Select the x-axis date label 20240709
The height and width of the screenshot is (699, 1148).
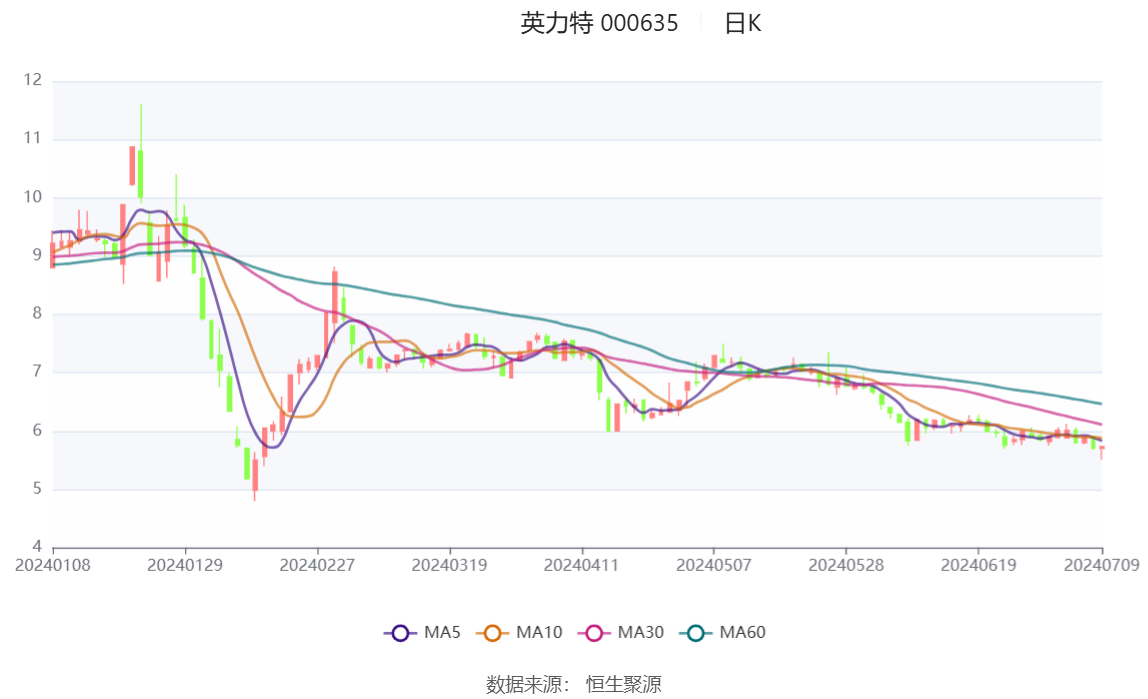pos(1102,565)
